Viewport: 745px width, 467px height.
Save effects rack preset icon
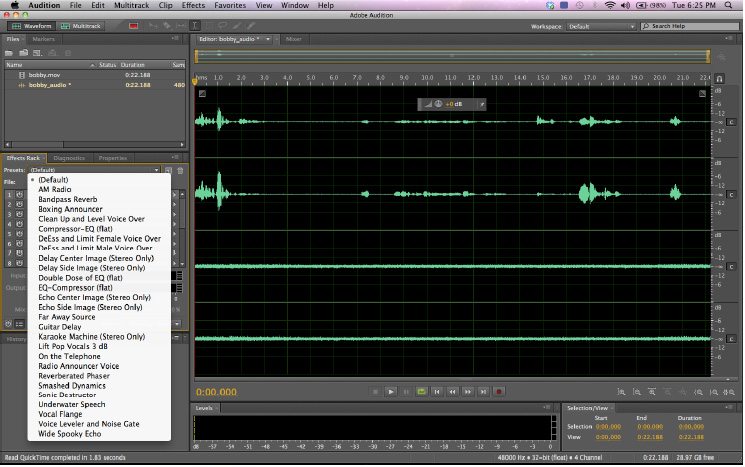tap(168, 170)
